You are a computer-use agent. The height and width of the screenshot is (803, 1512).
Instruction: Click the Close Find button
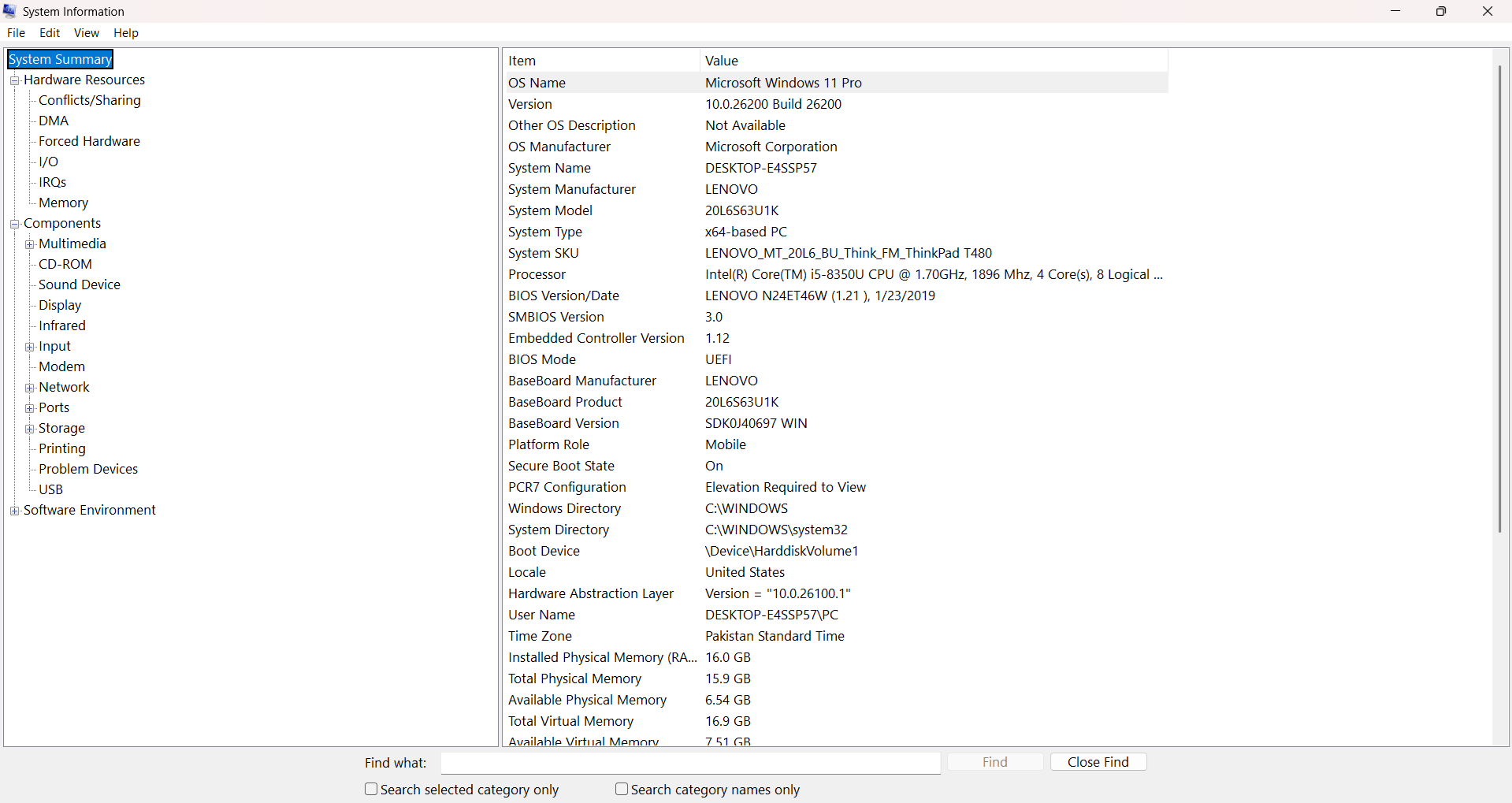(1098, 762)
